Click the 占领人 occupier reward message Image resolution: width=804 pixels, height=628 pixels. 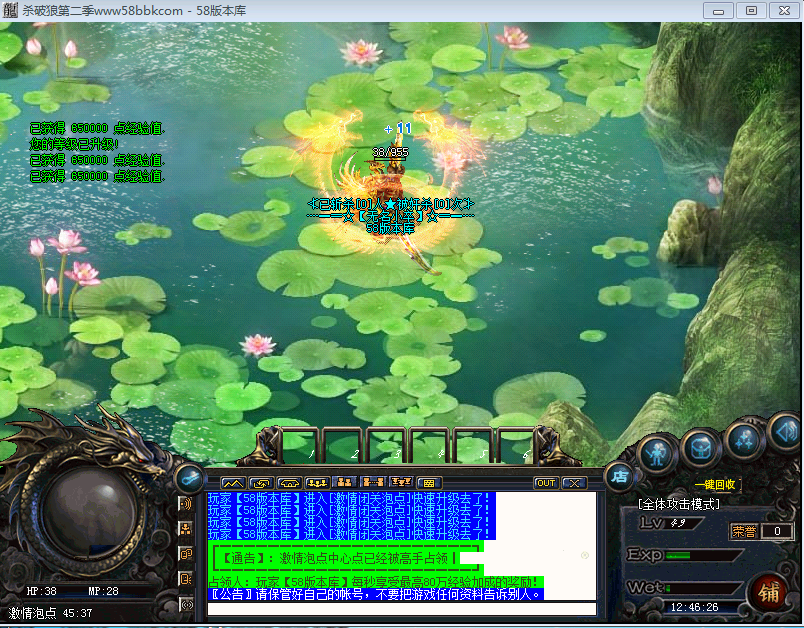[375, 582]
